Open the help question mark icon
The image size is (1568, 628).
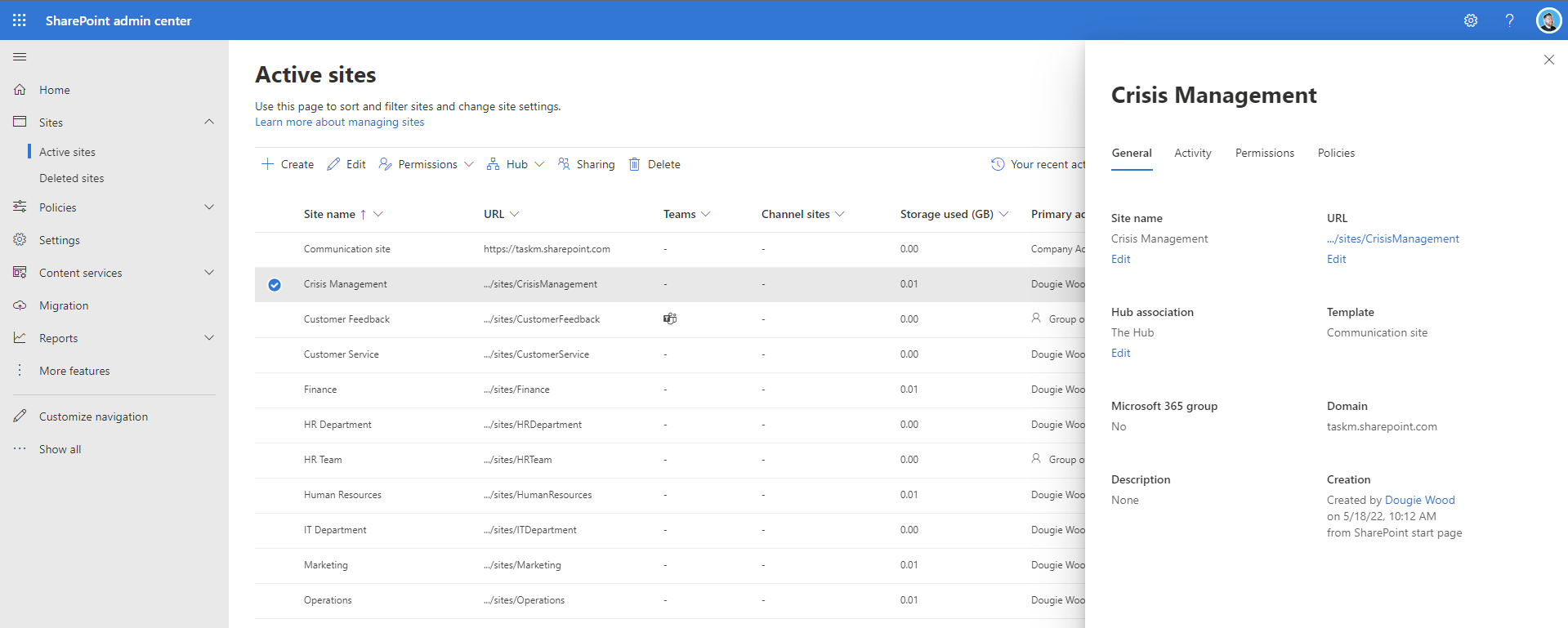1509,20
